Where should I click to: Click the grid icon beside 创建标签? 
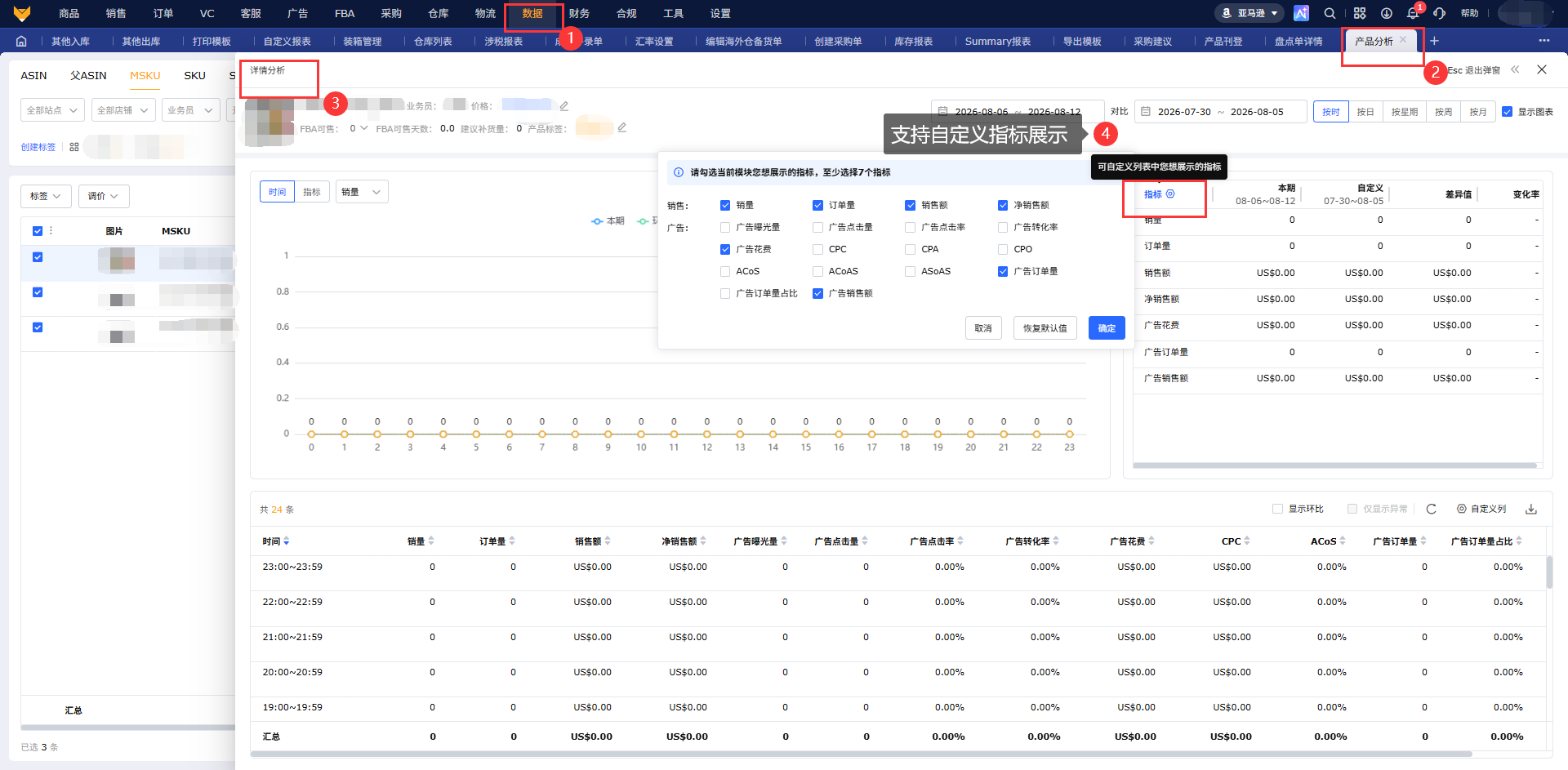[74, 147]
